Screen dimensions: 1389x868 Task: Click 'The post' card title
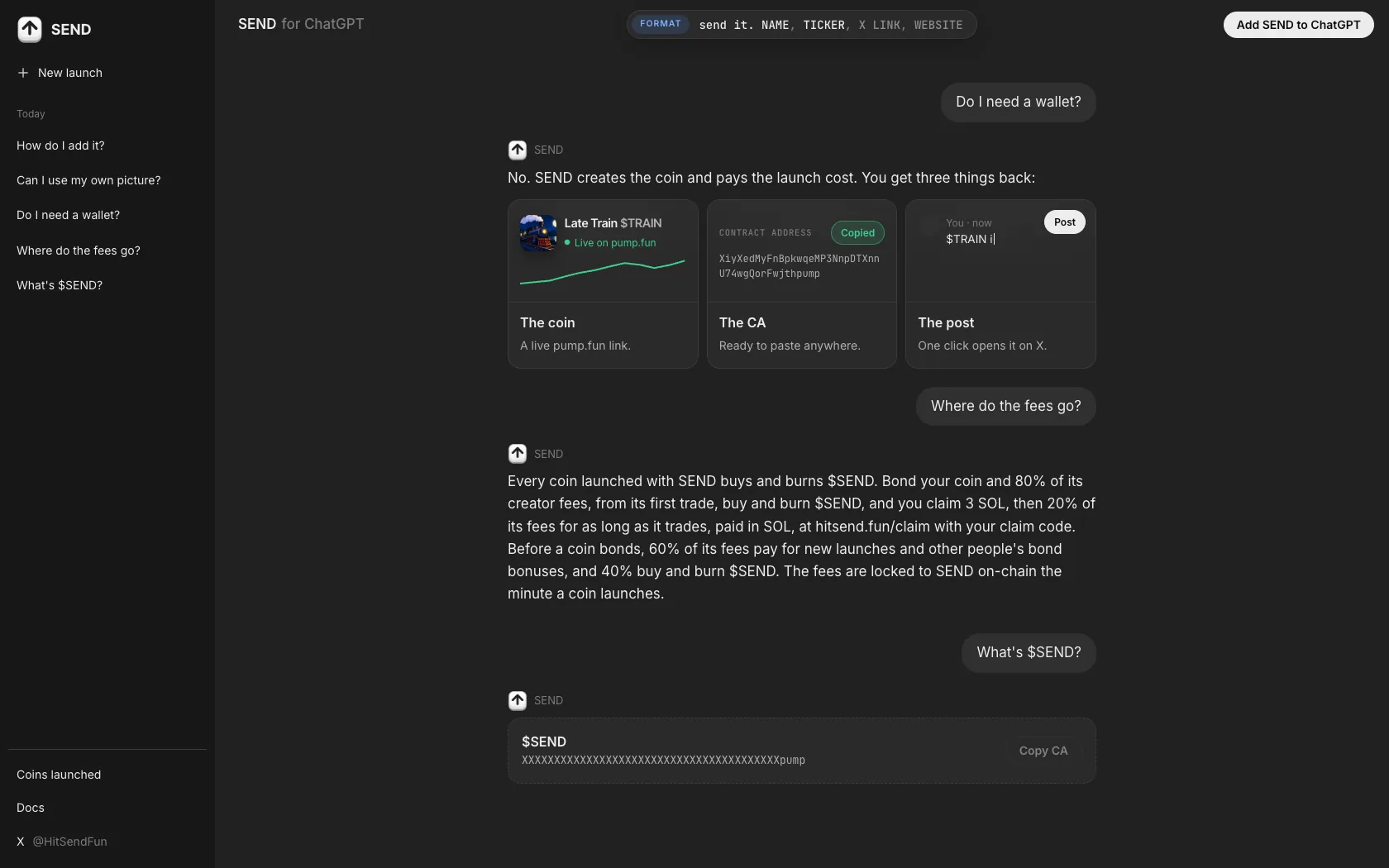pyautogui.click(x=946, y=322)
